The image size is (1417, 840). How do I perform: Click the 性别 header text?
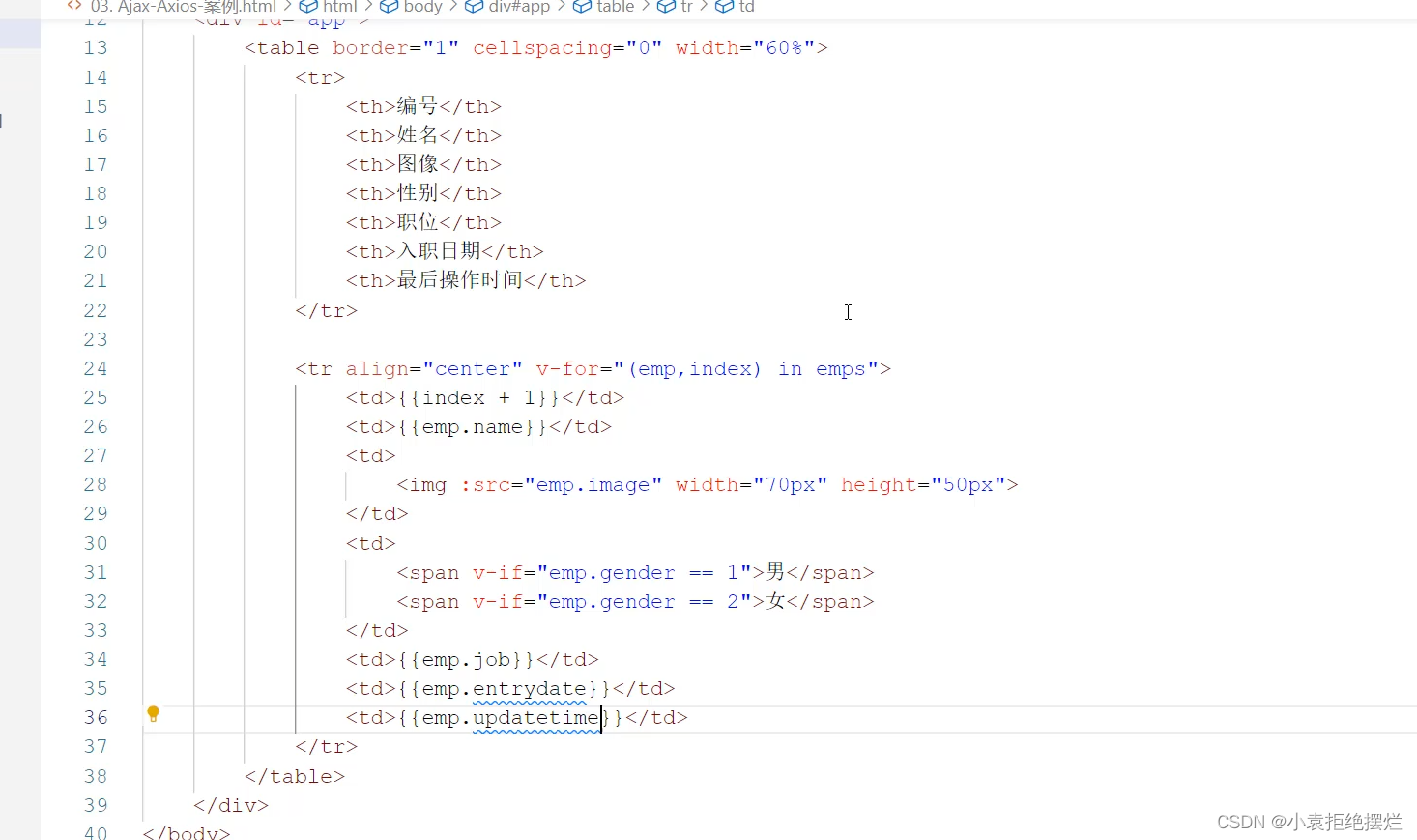click(x=418, y=192)
